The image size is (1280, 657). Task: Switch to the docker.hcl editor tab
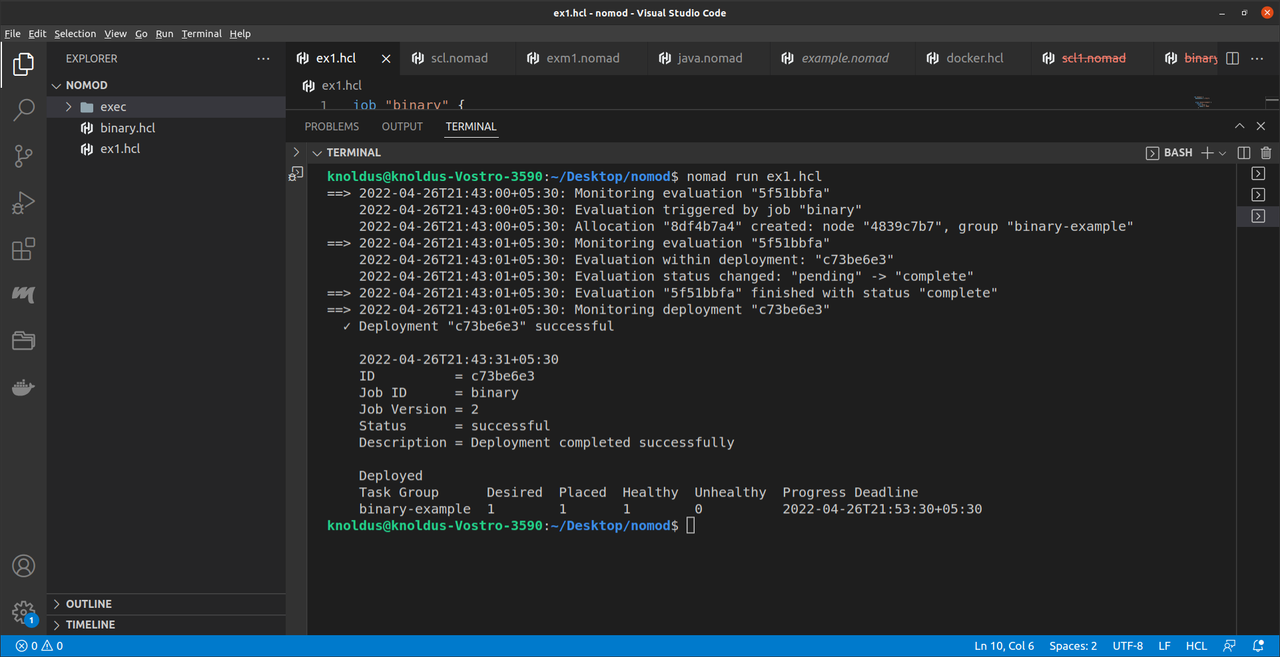[974, 58]
